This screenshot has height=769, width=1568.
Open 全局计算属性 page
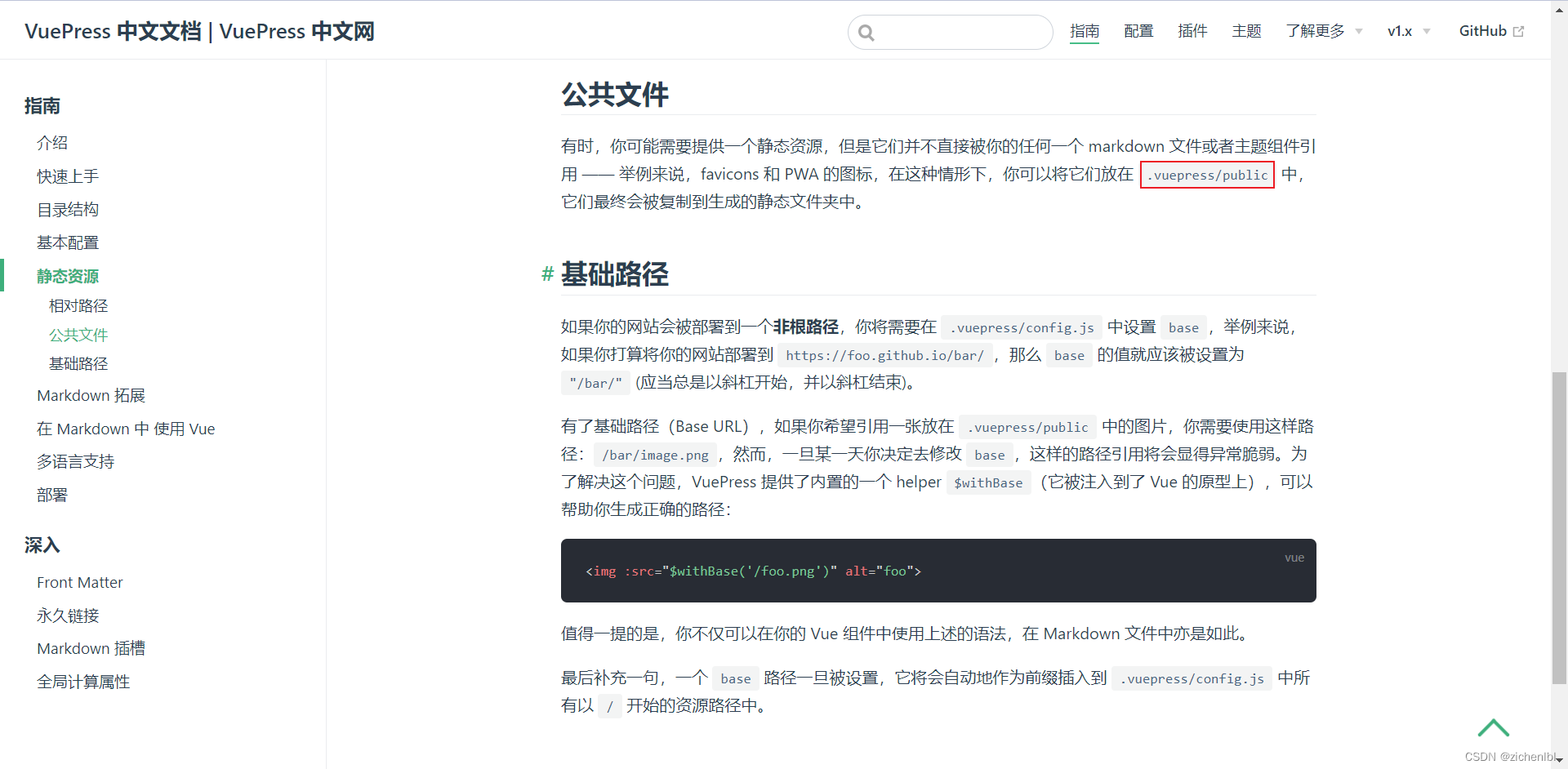click(x=83, y=682)
